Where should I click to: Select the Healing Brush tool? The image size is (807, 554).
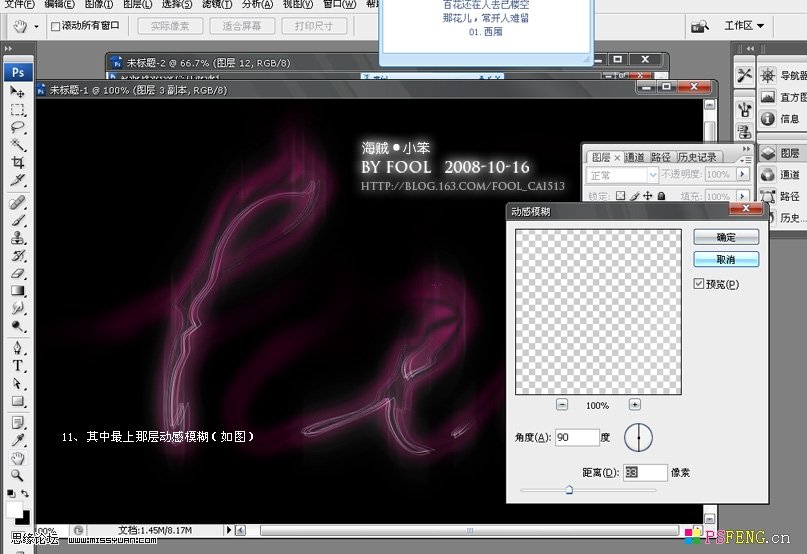coord(17,202)
